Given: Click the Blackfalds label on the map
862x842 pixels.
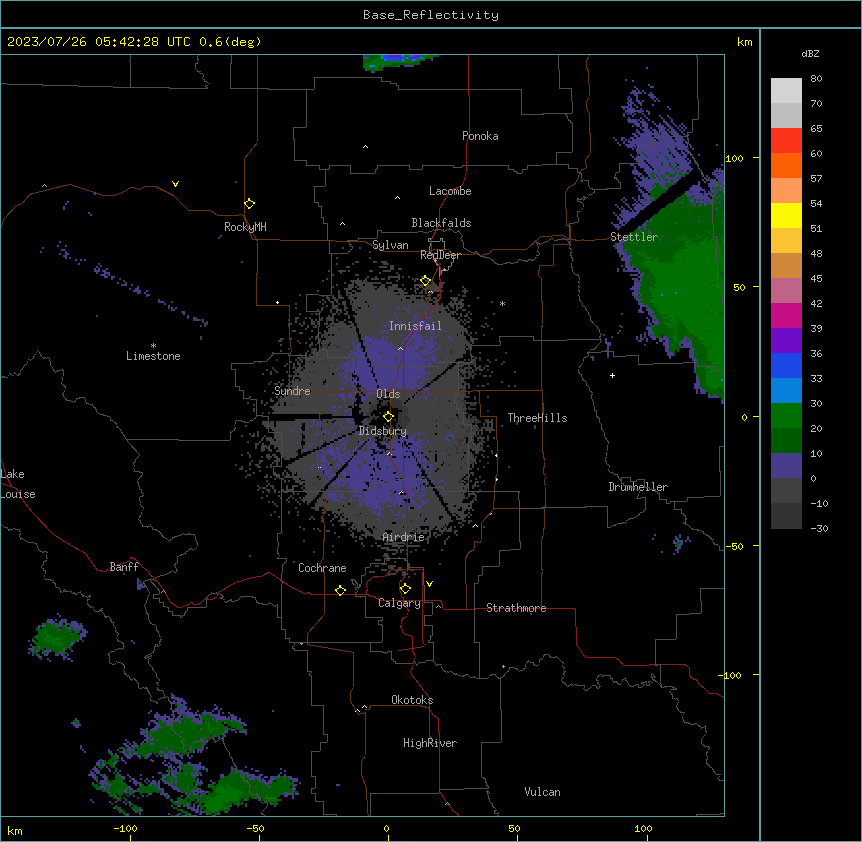Looking at the screenshot, I should click(441, 223).
